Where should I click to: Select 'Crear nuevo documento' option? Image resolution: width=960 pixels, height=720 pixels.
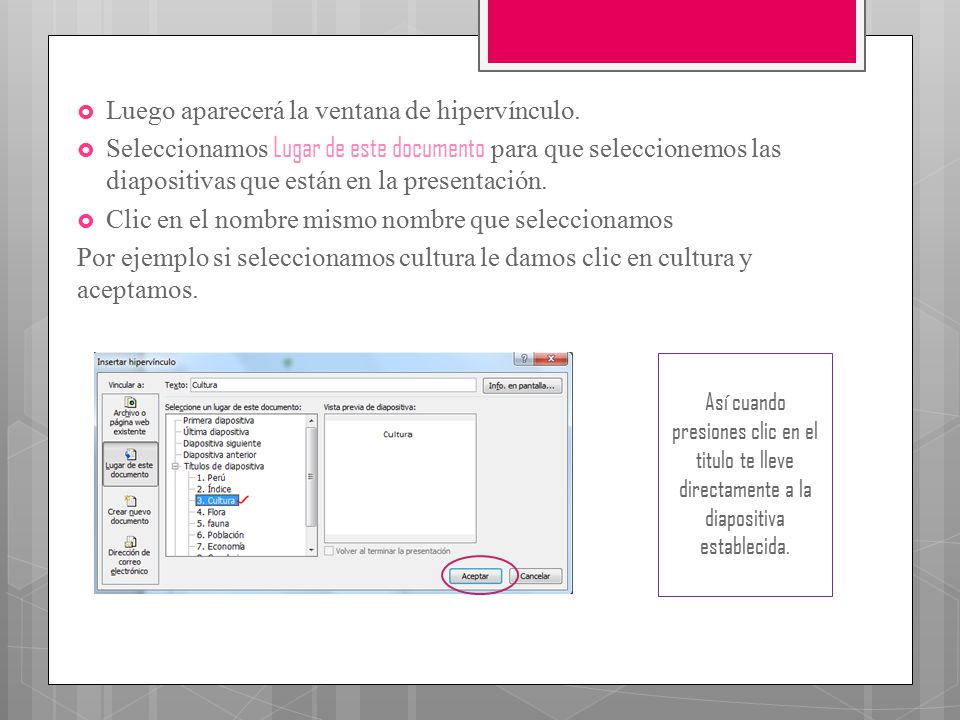pos(130,510)
